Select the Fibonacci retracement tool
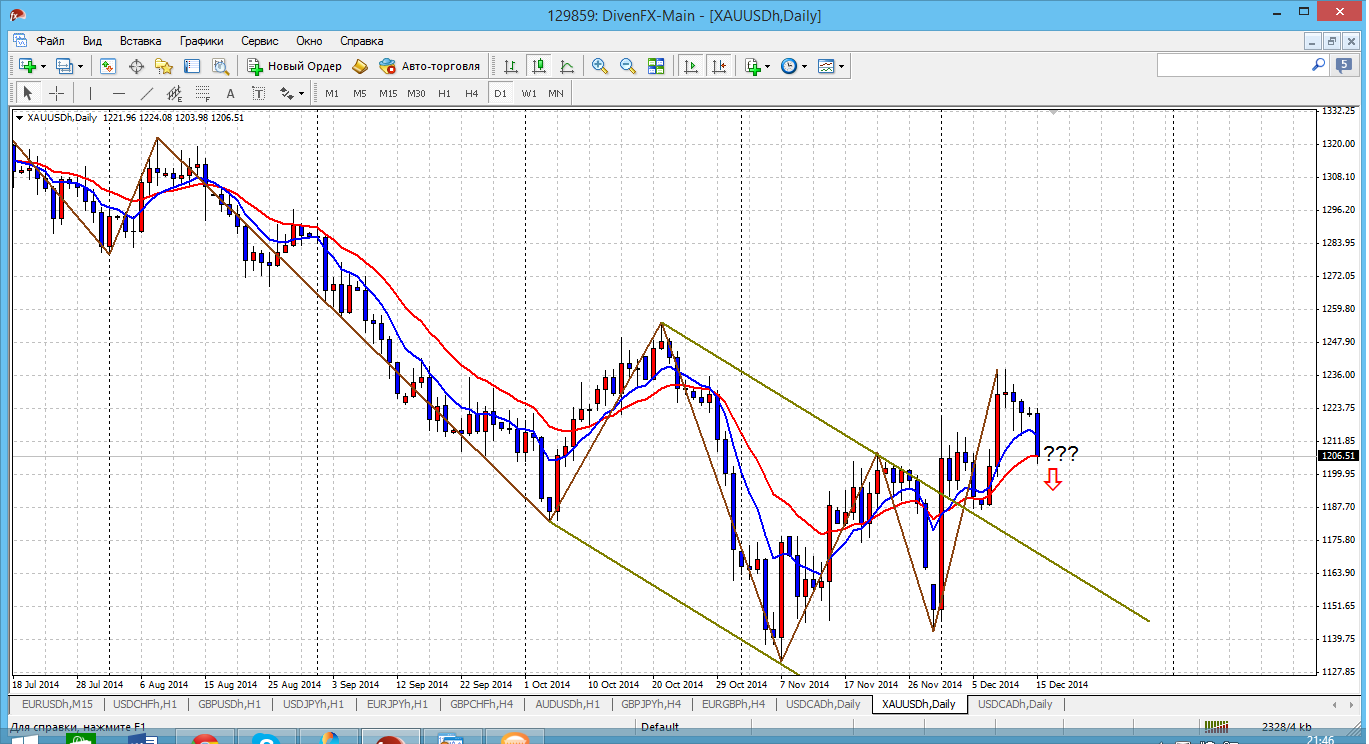 click(203, 93)
